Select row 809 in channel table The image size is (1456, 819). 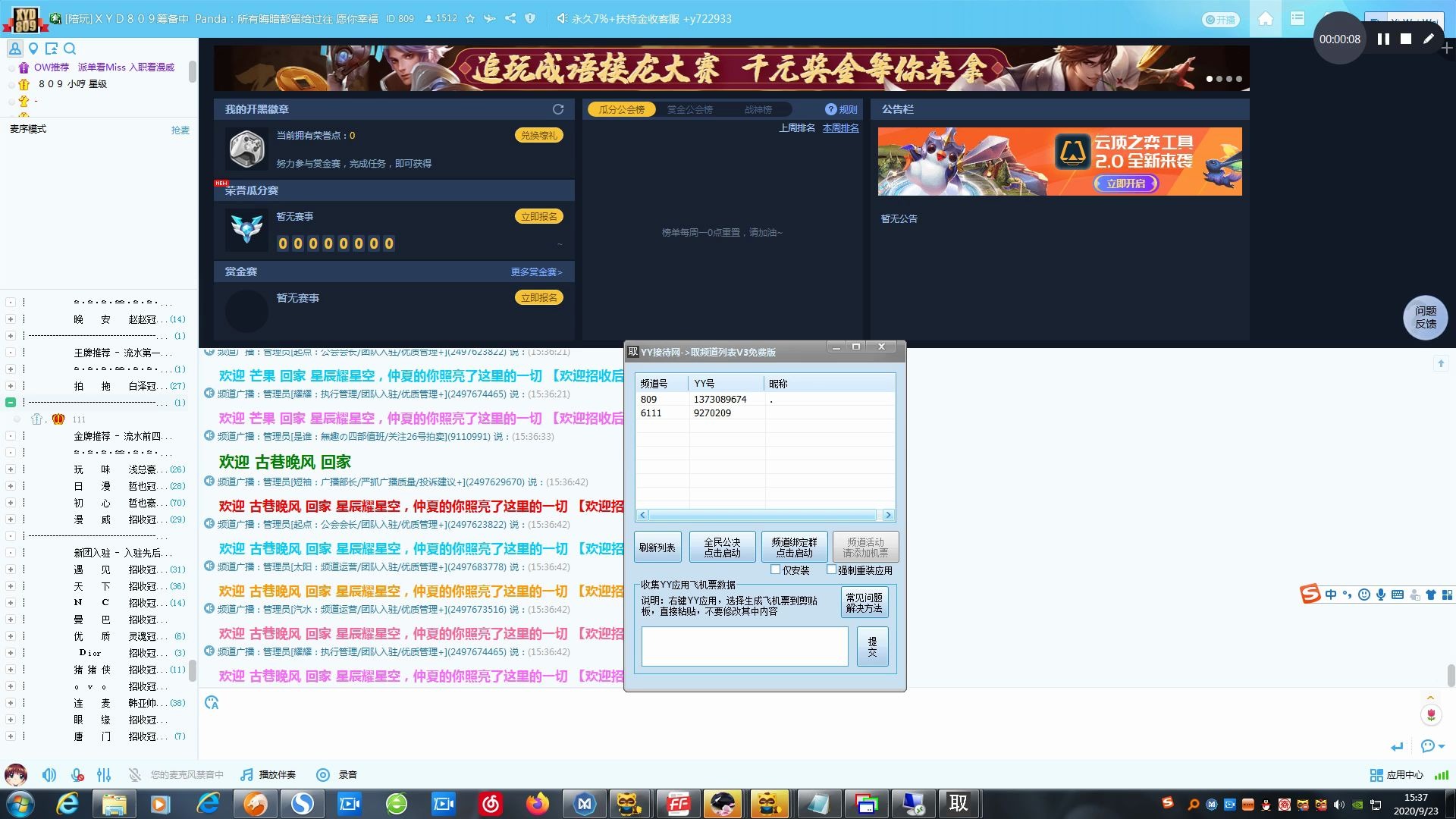(765, 399)
